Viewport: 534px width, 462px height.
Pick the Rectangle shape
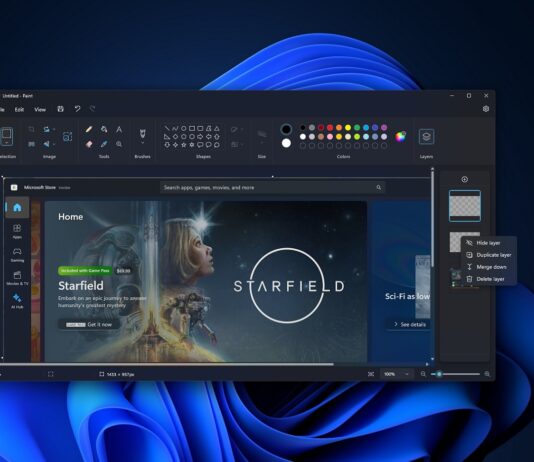click(x=192, y=128)
